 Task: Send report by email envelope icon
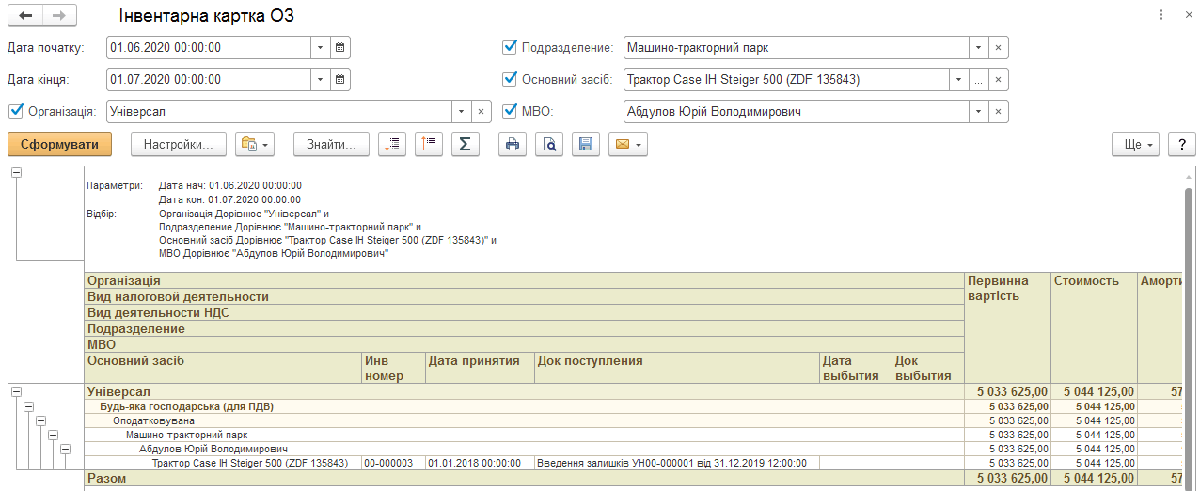coord(627,145)
